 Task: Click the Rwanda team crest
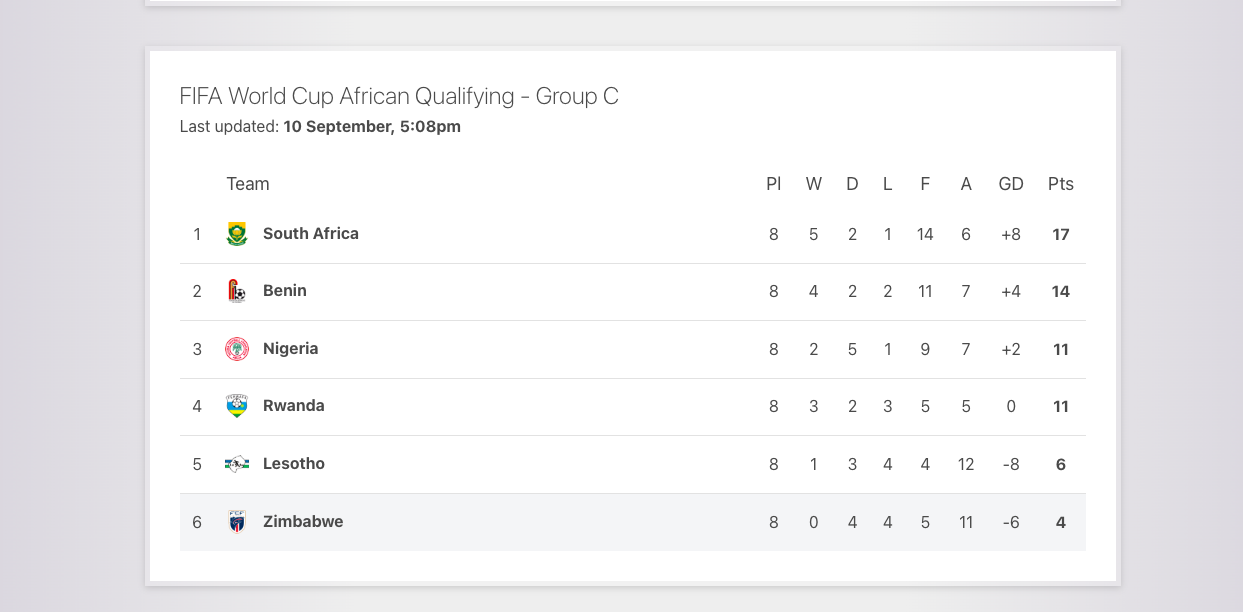[x=237, y=406]
